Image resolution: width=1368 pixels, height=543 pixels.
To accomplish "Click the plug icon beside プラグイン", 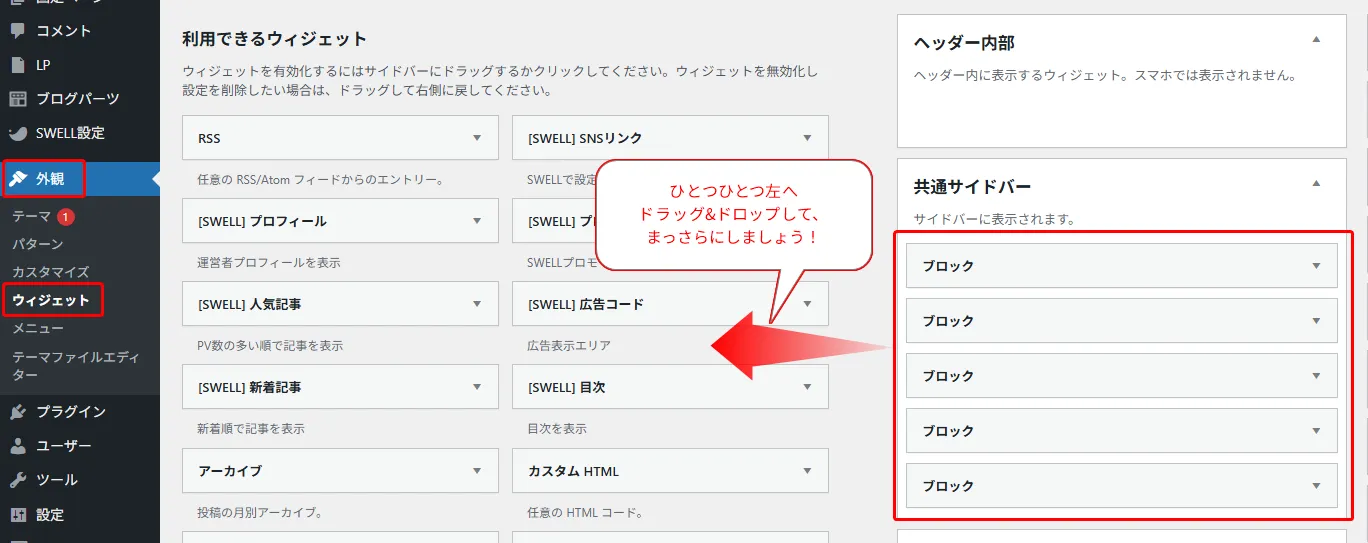I will [x=17, y=412].
